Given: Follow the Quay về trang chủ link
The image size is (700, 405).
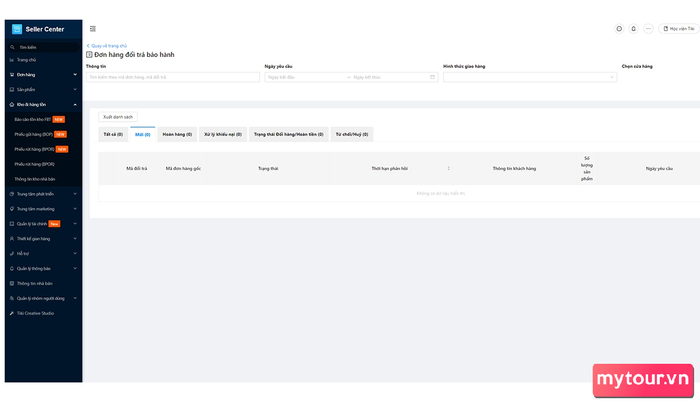Looking at the screenshot, I should [x=107, y=46].
